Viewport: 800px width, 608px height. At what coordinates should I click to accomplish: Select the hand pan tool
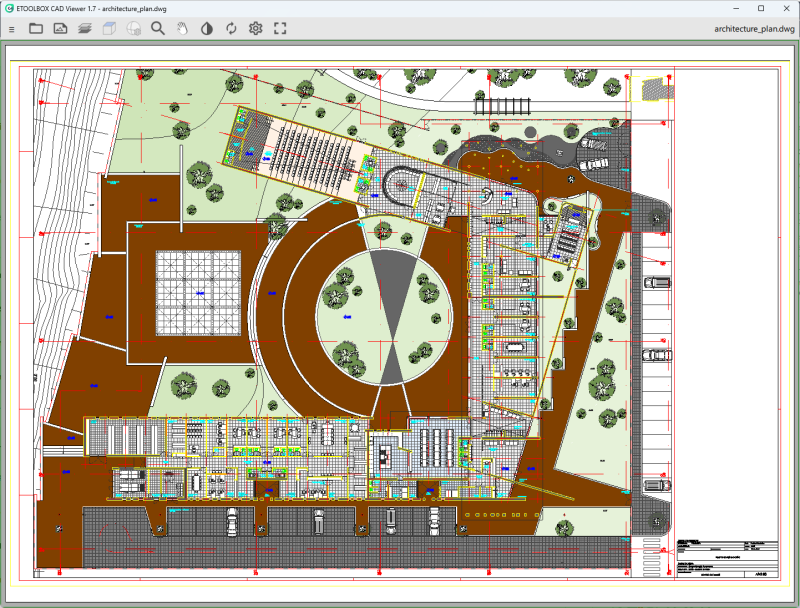point(182,29)
